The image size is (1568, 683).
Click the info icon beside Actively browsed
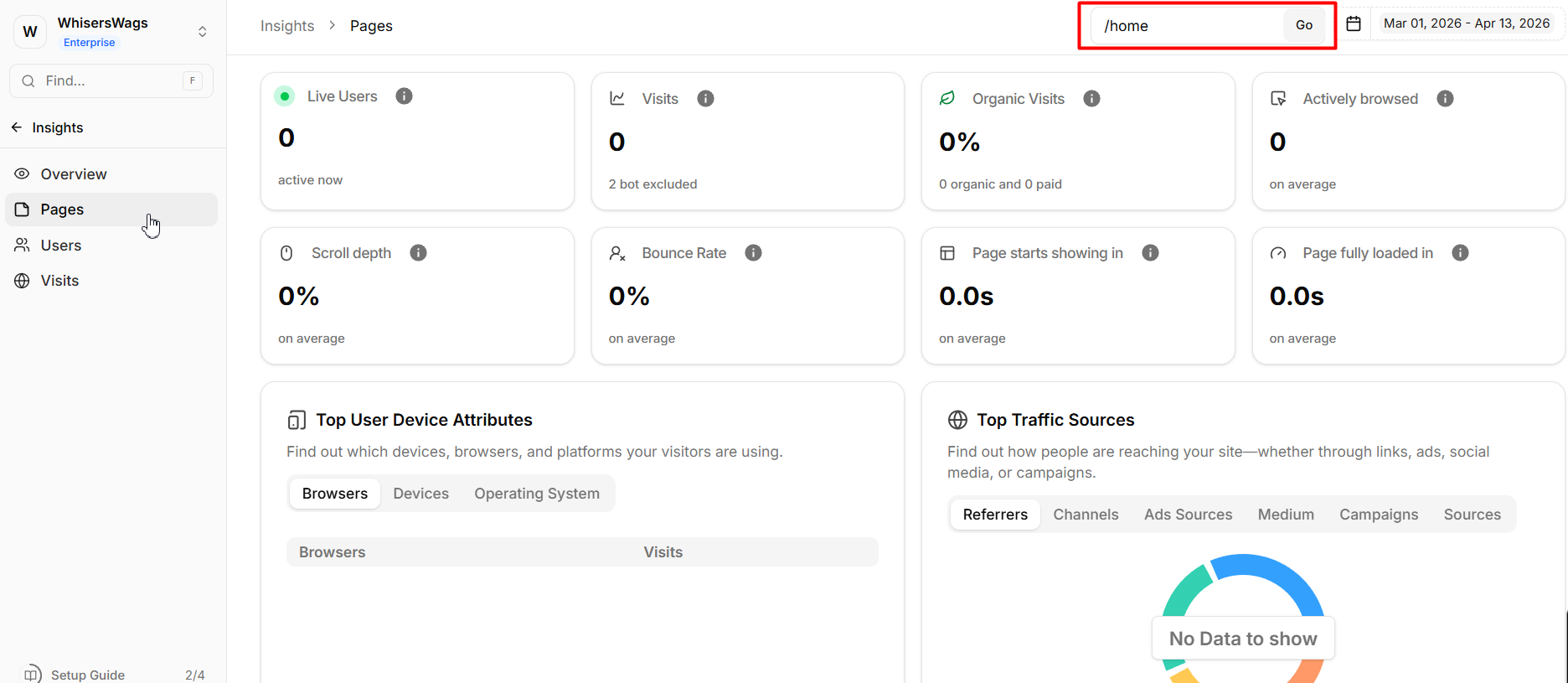[1445, 99]
